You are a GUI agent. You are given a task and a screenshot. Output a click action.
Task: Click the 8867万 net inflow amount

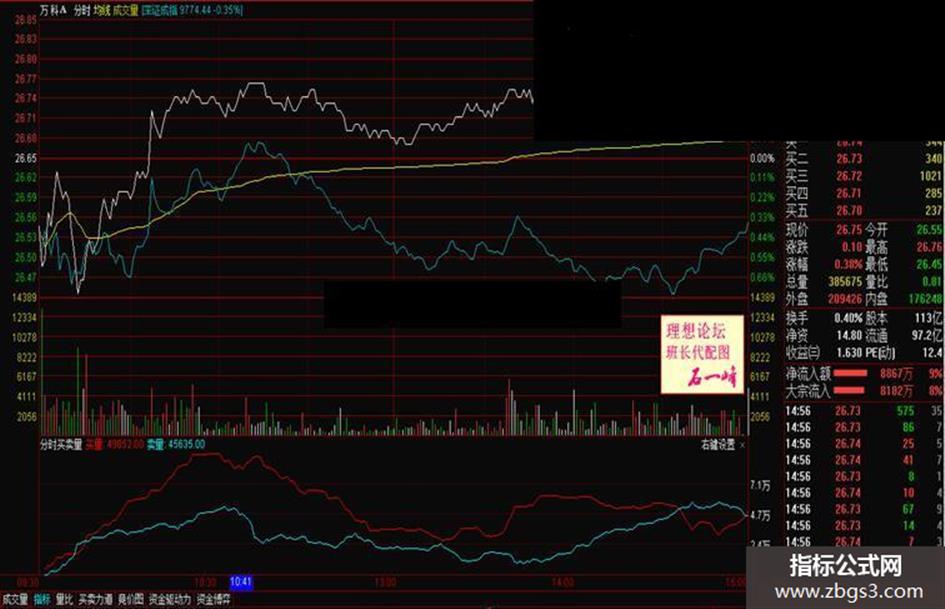point(896,374)
